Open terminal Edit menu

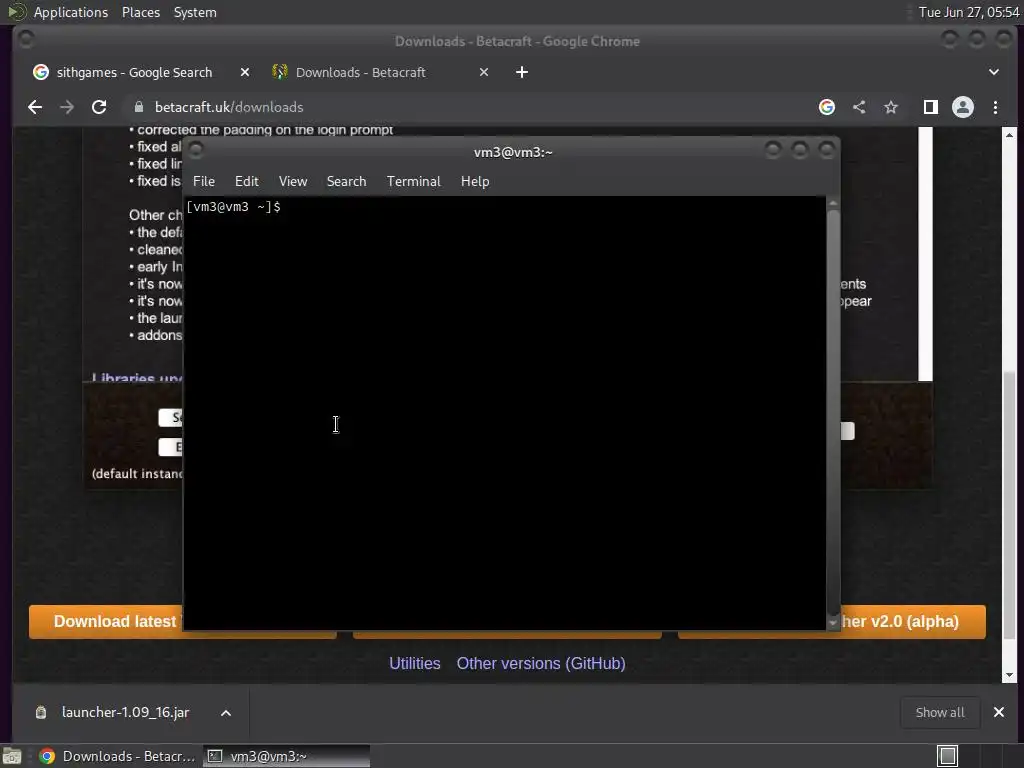pyautogui.click(x=247, y=182)
